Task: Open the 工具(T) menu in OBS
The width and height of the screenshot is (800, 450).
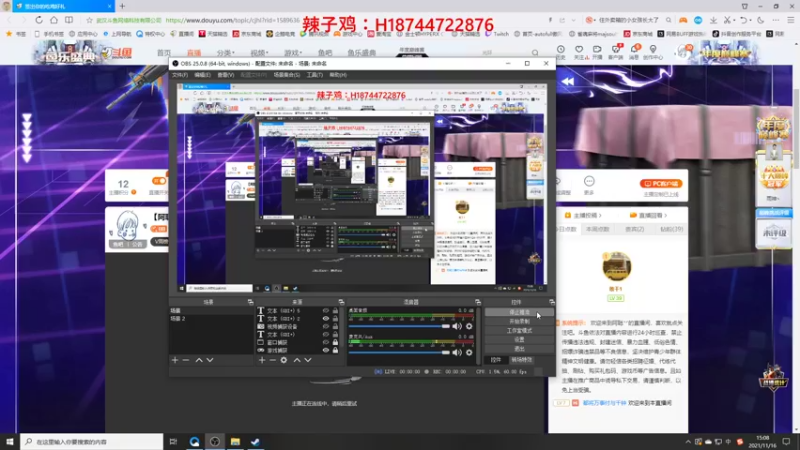Action: tap(314, 75)
